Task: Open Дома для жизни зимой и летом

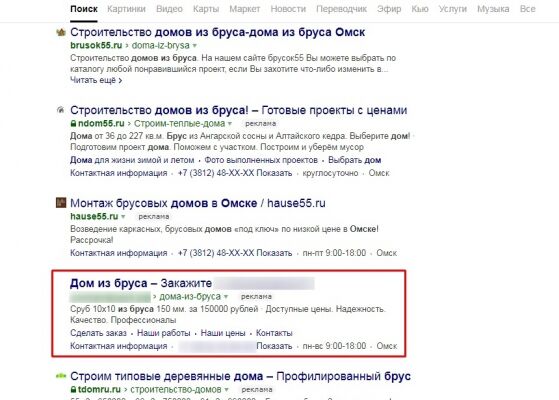Action: click(132, 160)
